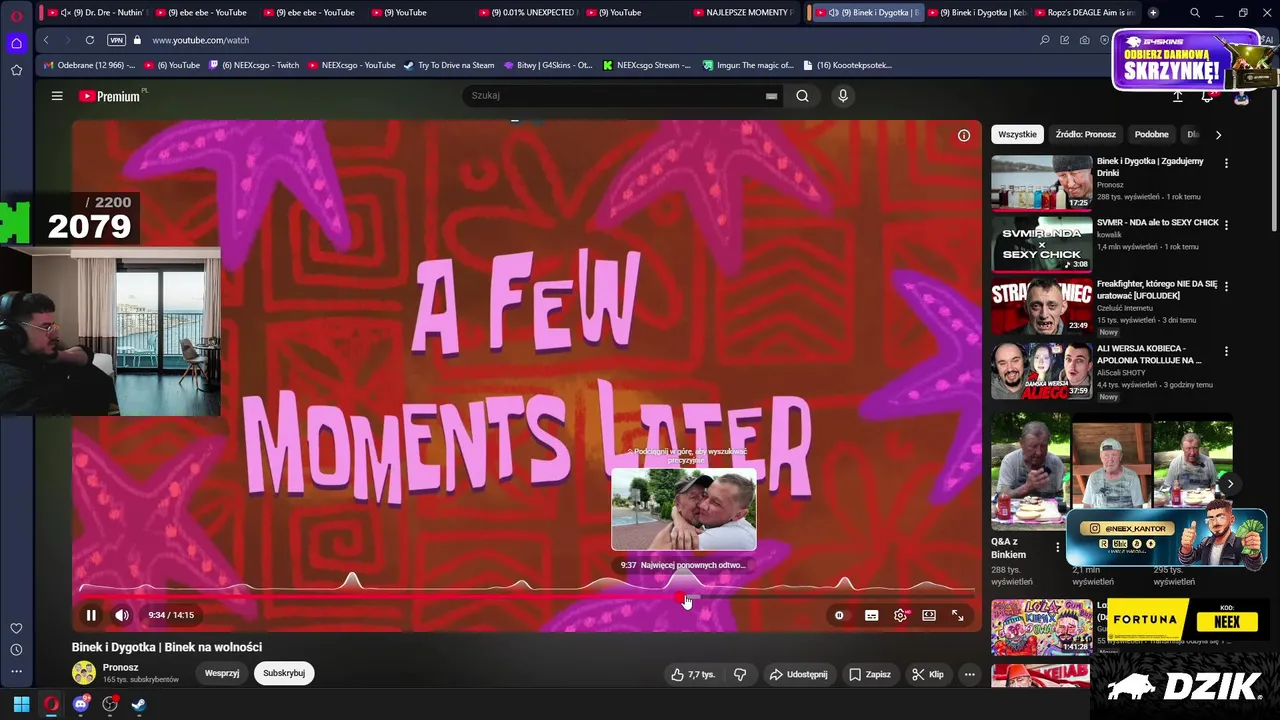Start voice search with microphone

pos(843,96)
